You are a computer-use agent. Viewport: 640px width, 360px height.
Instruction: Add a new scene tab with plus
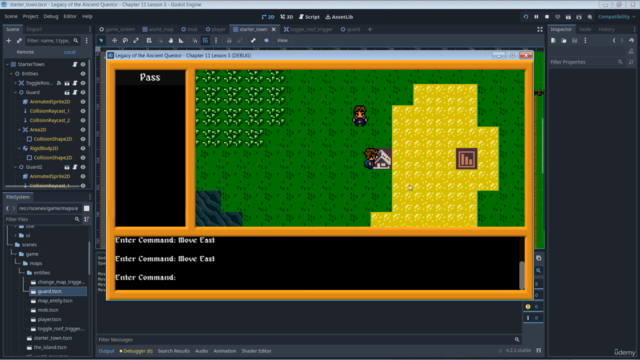tap(370, 29)
